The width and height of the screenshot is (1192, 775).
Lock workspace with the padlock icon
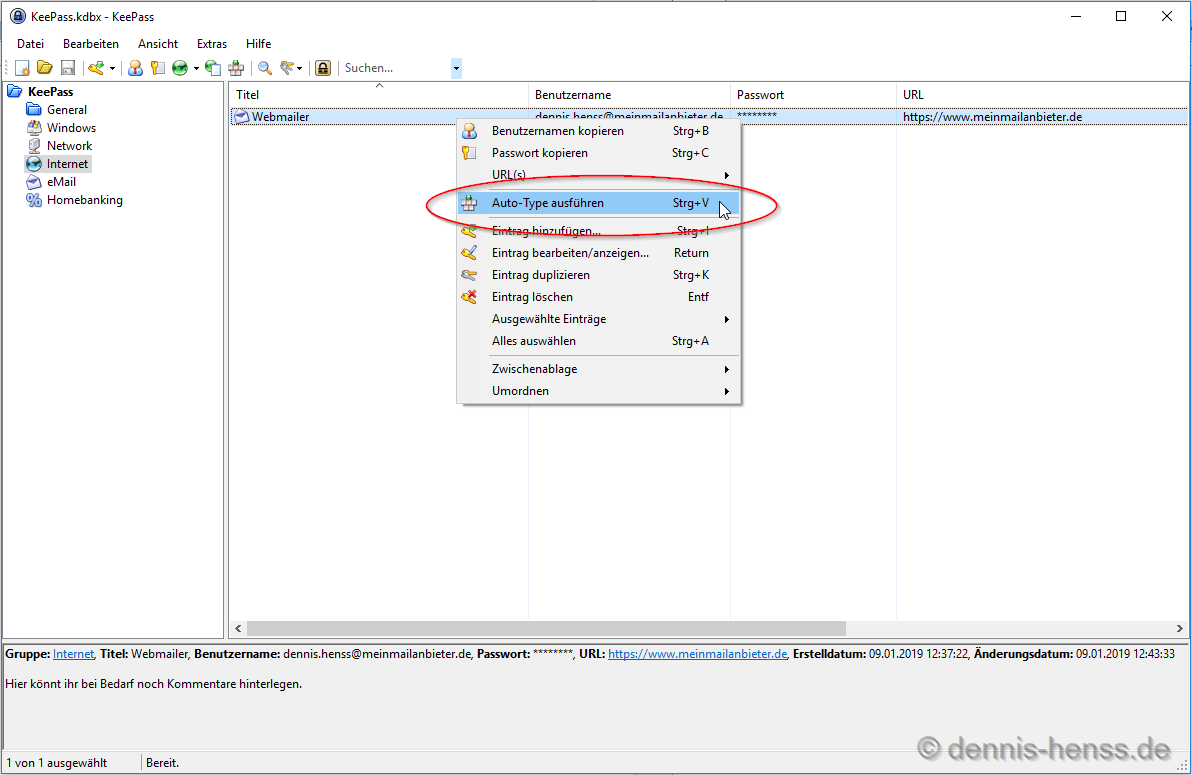coord(323,68)
